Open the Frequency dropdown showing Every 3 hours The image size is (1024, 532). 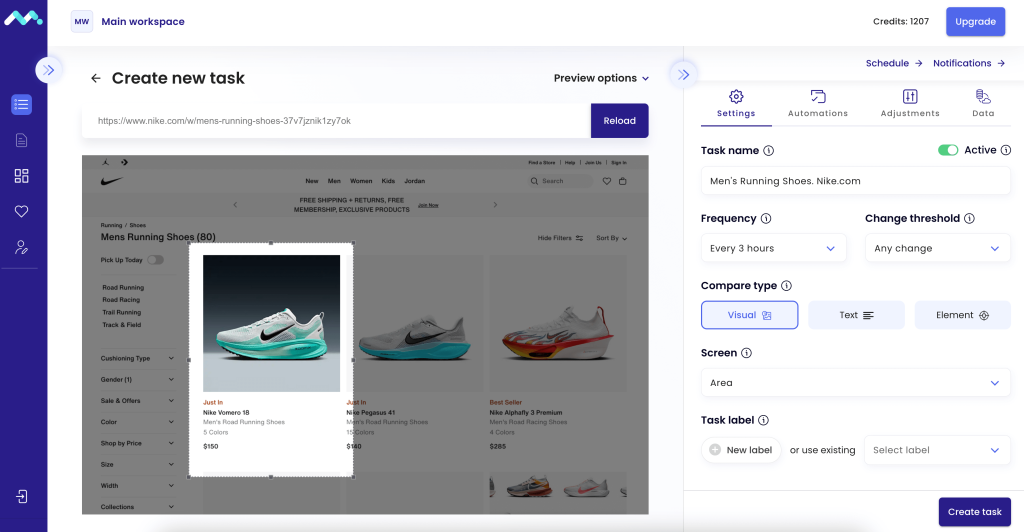click(773, 248)
